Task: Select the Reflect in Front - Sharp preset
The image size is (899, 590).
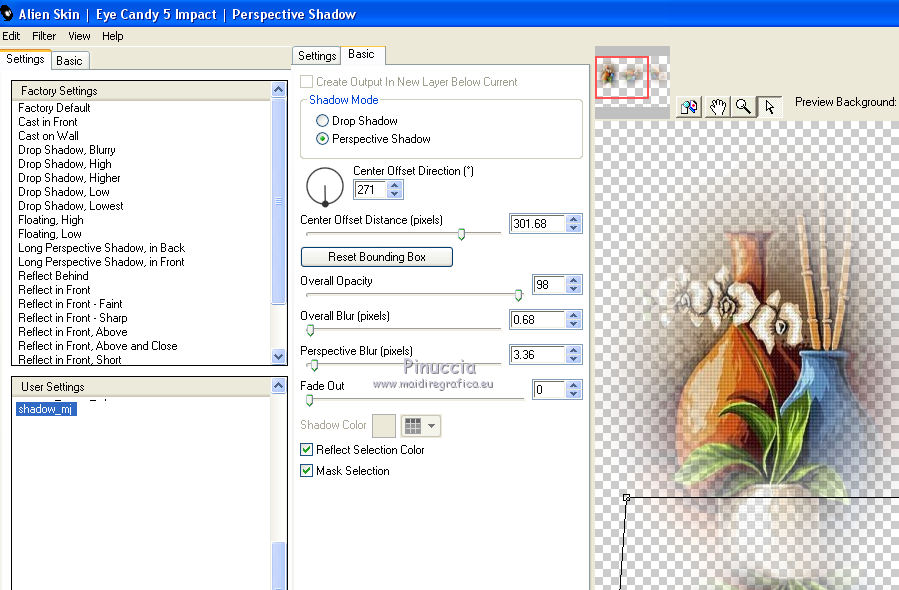Action: coord(73,318)
